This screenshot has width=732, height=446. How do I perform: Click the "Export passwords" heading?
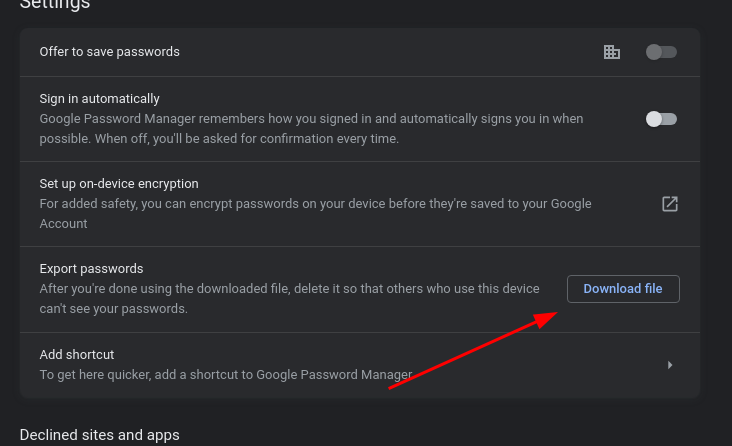point(92,269)
